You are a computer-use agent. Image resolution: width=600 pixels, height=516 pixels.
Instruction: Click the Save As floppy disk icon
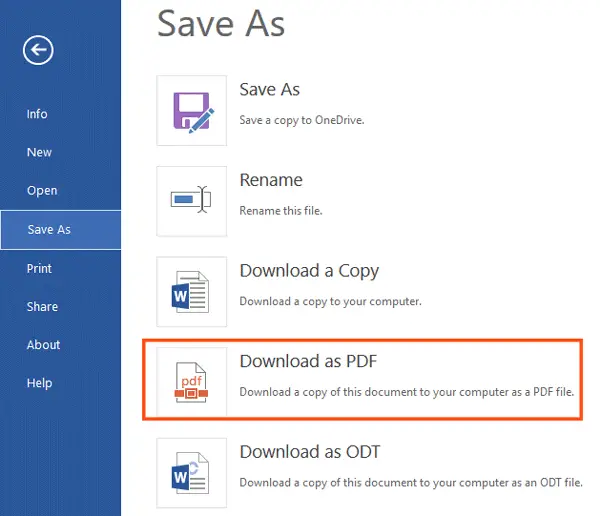[x=192, y=110]
